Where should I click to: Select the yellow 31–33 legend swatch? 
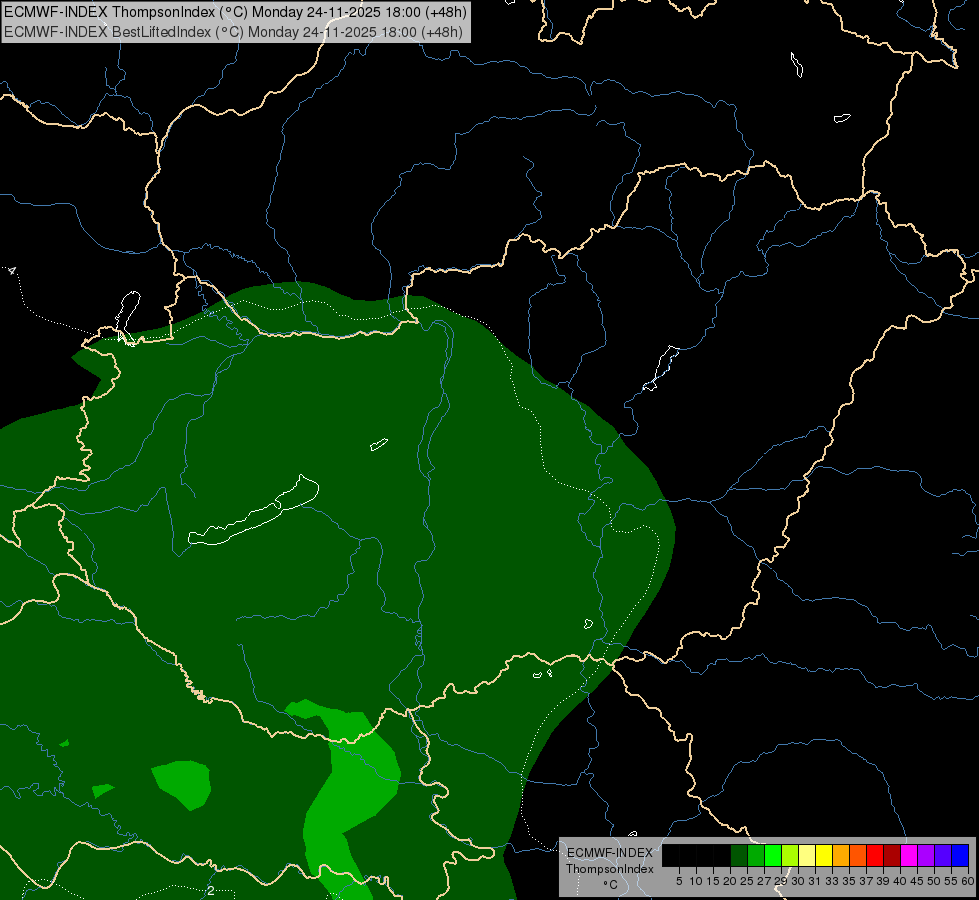(824, 855)
